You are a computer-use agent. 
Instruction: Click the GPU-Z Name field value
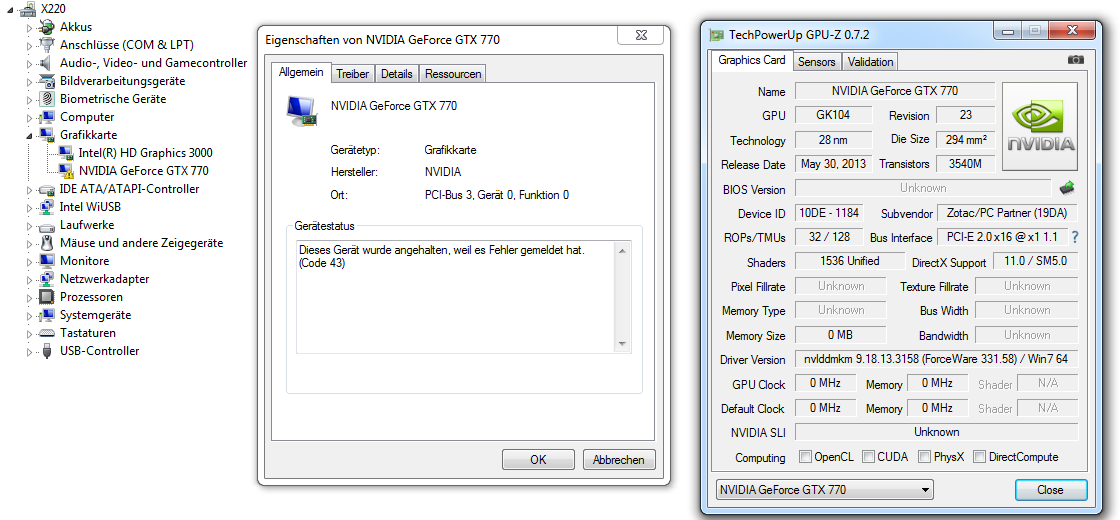click(x=895, y=91)
